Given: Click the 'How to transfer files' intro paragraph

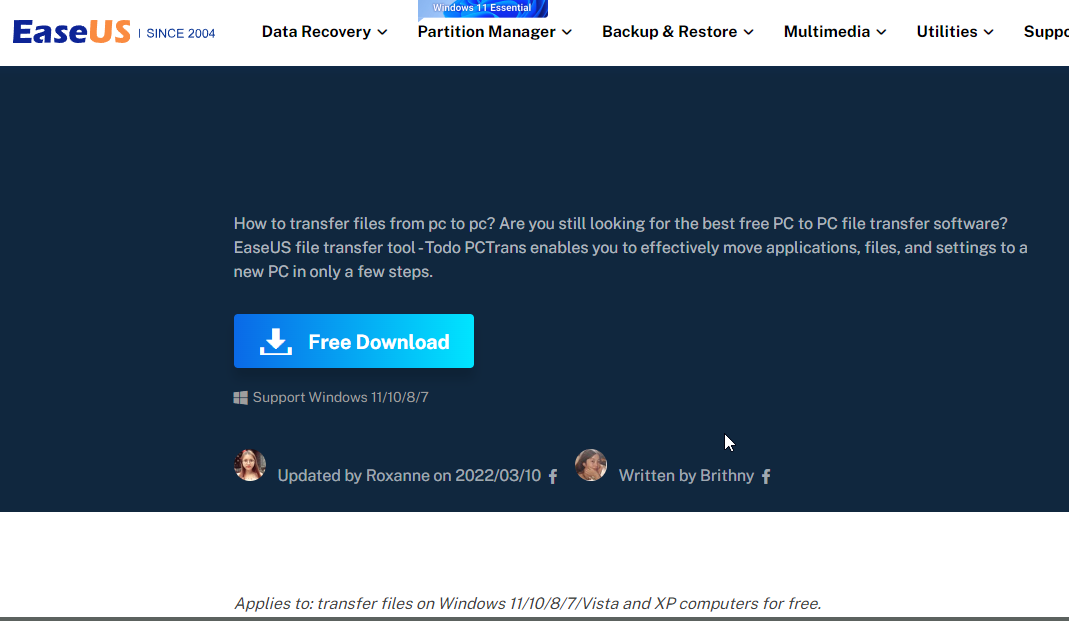Looking at the screenshot, I should 631,247.
